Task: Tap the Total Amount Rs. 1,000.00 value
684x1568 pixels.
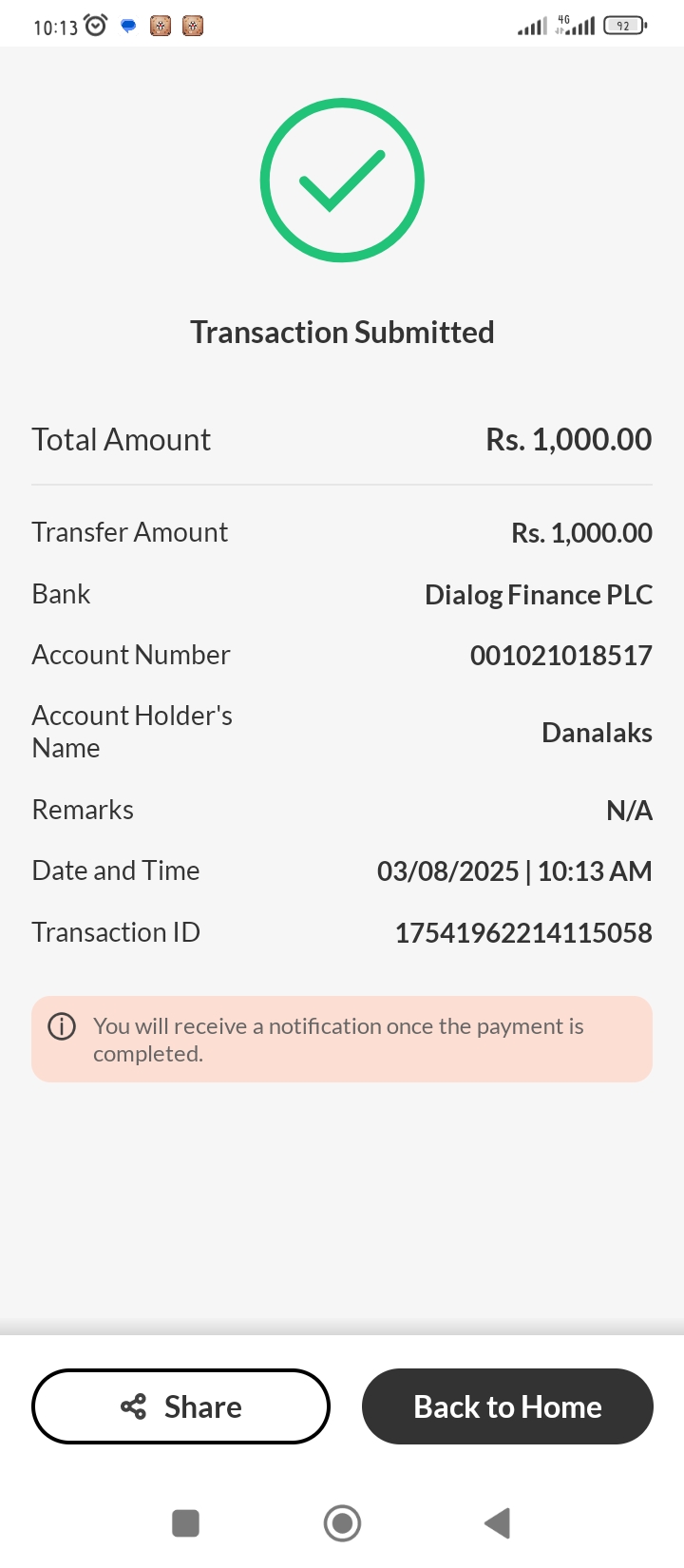Action: pyautogui.click(x=568, y=440)
